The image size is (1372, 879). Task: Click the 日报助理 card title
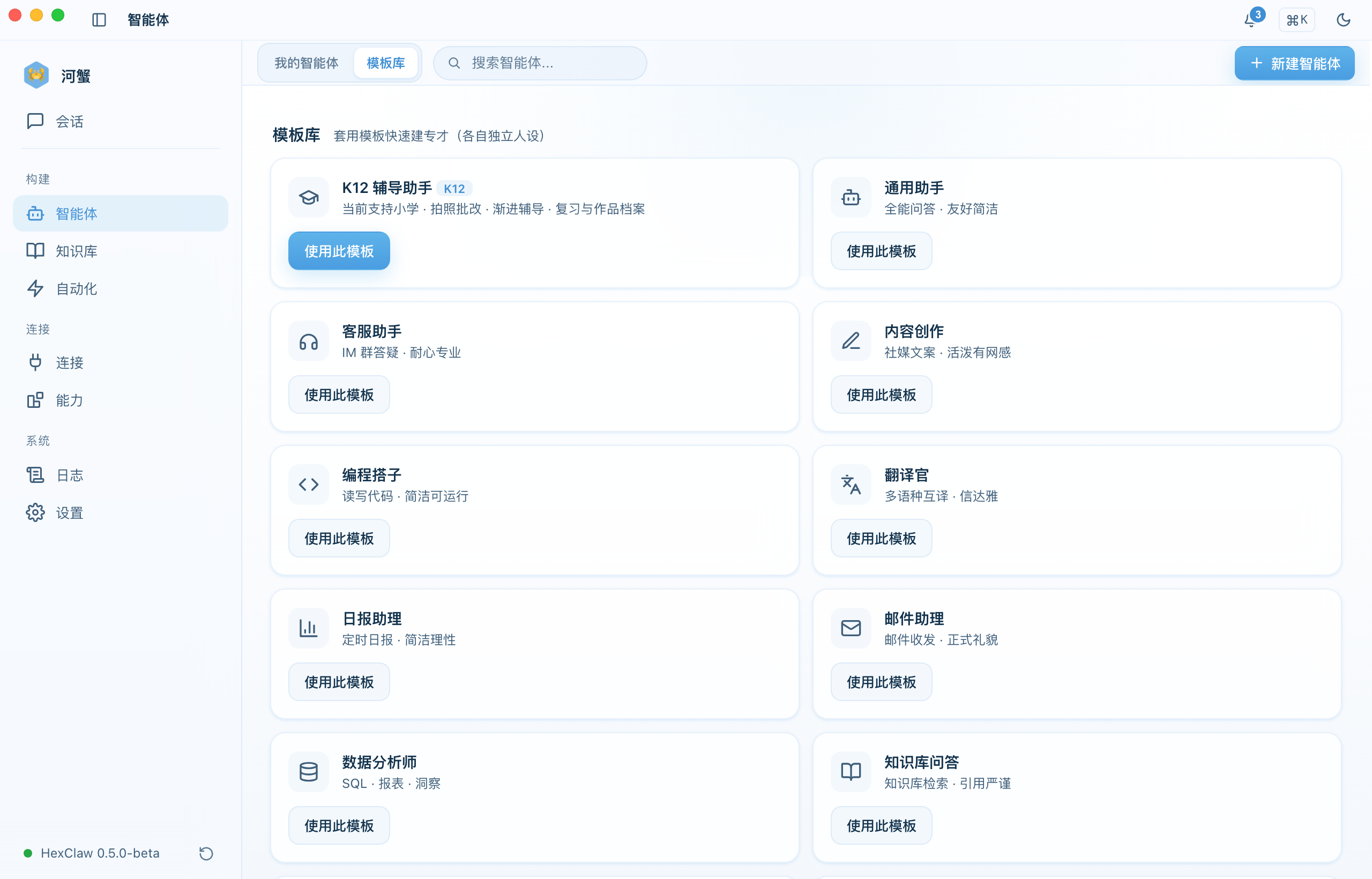tap(372, 619)
